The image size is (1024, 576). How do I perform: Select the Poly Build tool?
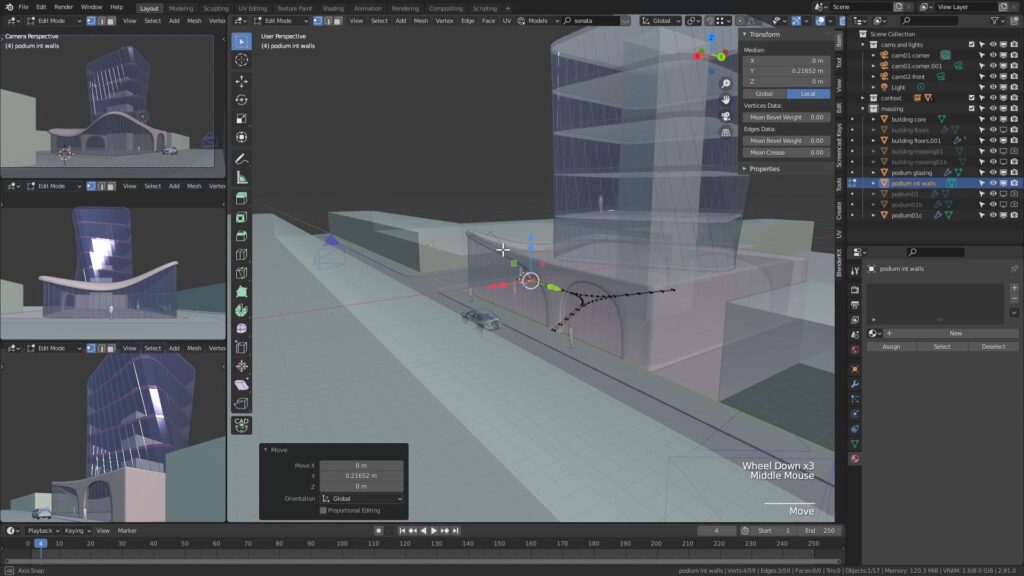[x=242, y=292]
